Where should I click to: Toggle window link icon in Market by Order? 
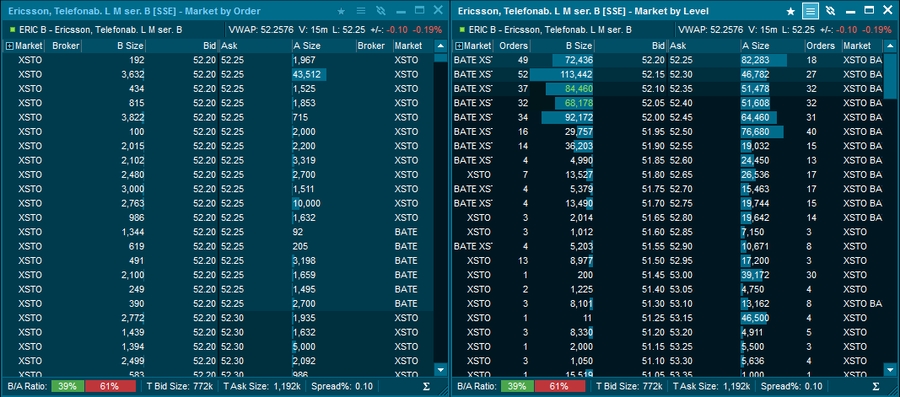(x=380, y=11)
